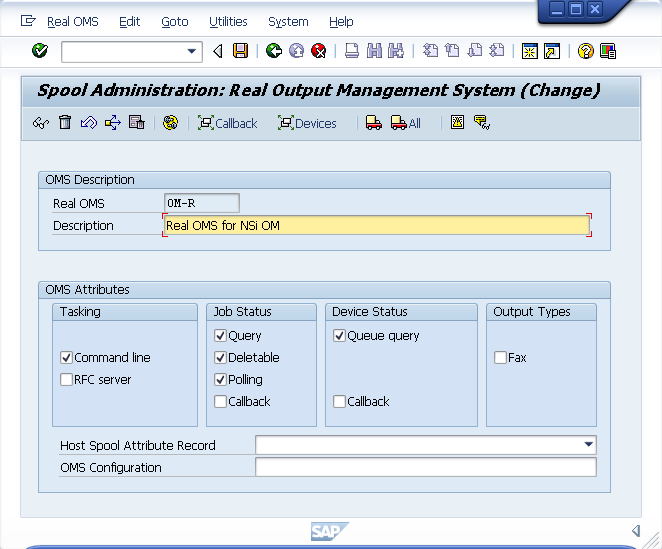Enable the Fax output type checkbox
662x549 pixels.
501,358
